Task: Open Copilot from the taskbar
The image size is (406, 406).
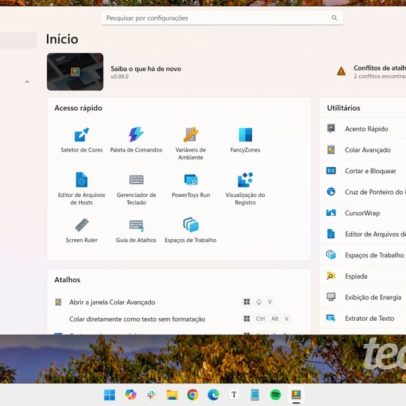Action: (x=130, y=395)
